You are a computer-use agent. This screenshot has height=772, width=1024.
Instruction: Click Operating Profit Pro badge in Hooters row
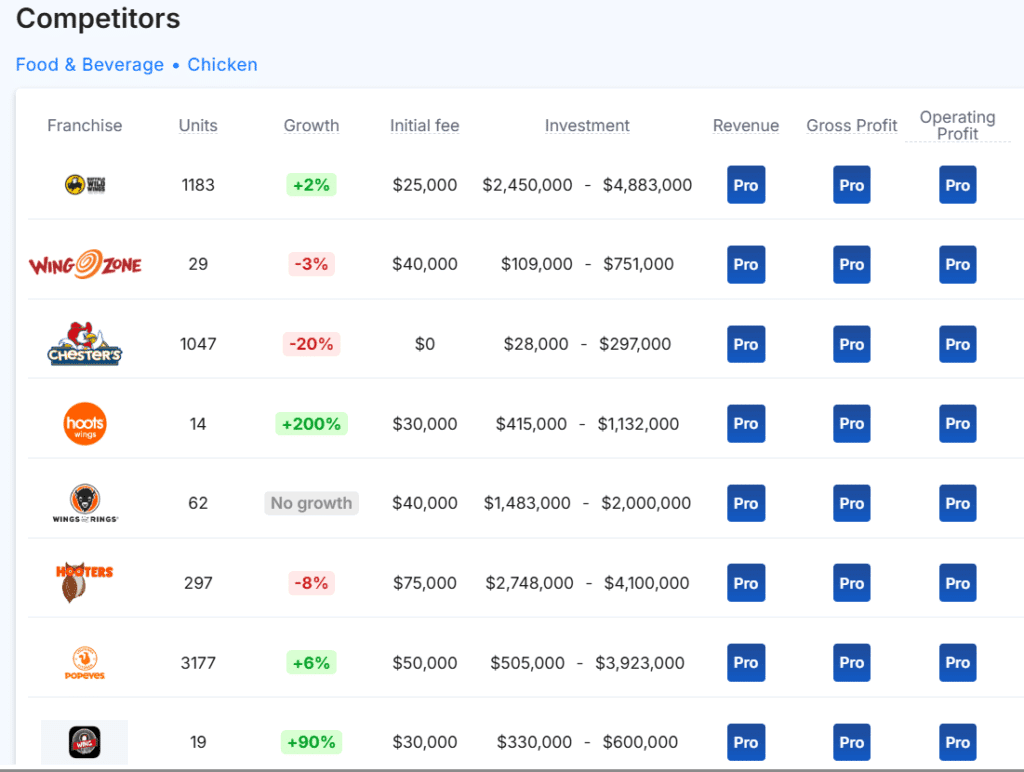[957, 583]
